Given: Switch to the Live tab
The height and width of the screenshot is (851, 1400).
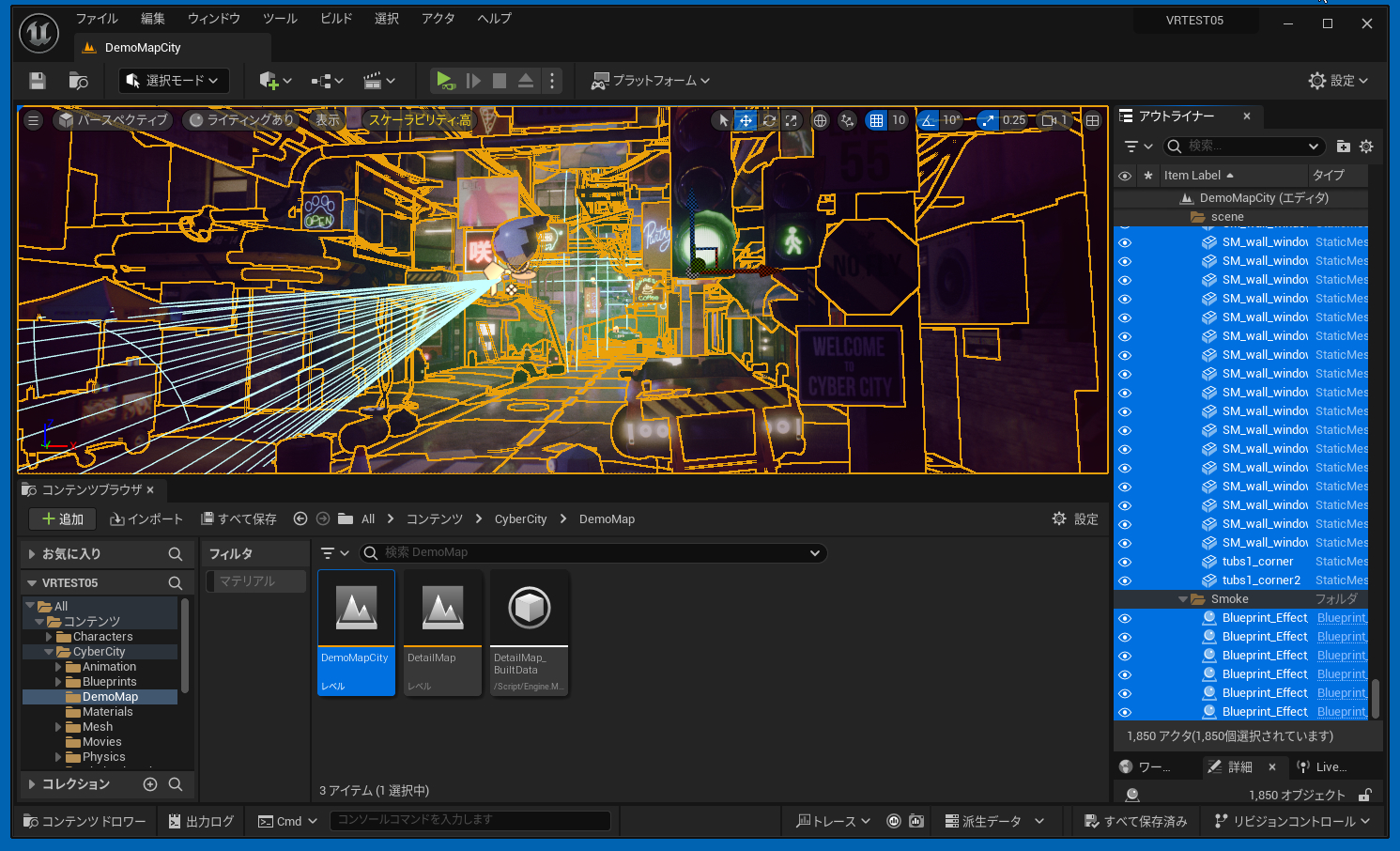Looking at the screenshot, I should [x=1324, y=767].
